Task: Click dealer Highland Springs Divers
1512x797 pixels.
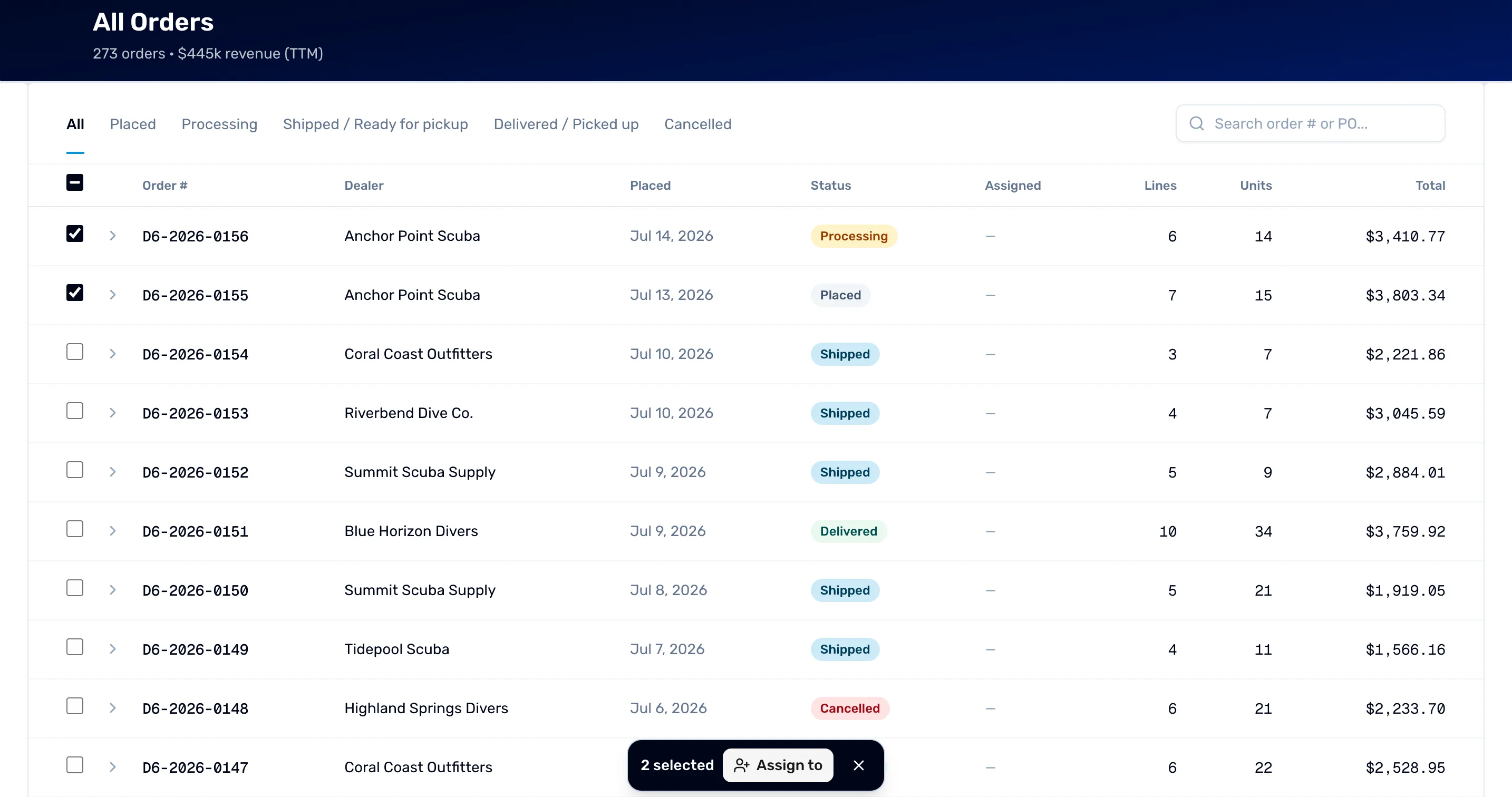Action: pos(426,708)
